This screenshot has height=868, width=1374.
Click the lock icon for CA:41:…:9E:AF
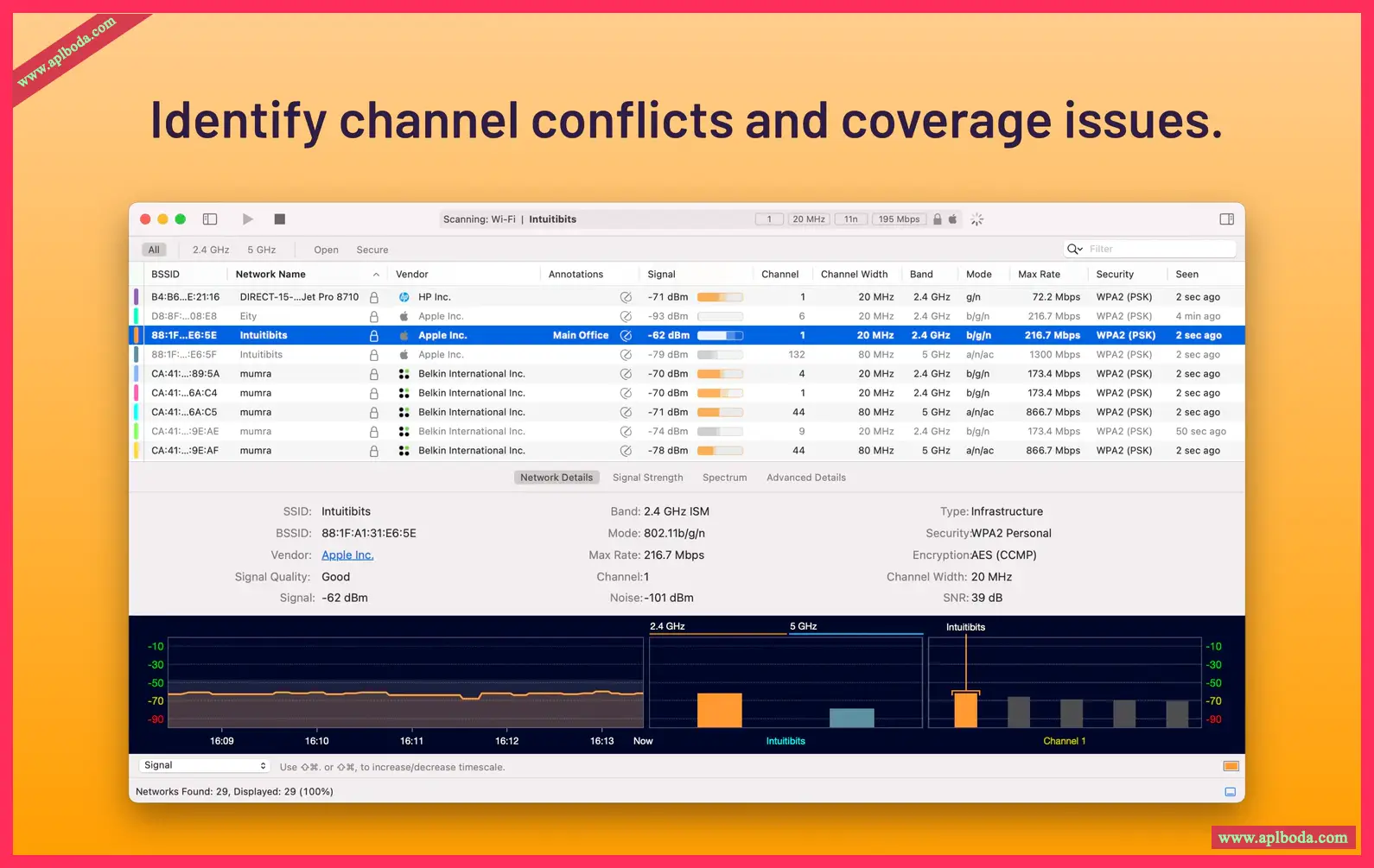(x=374, y=451)
